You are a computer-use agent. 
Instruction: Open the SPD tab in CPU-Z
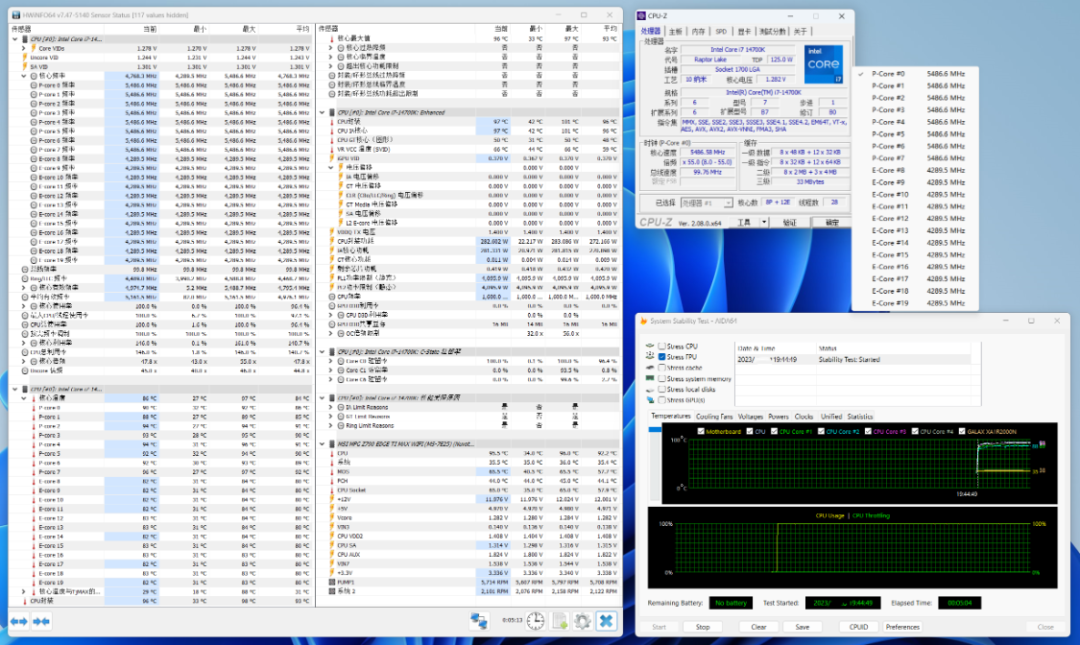click(x=721, y=31)
